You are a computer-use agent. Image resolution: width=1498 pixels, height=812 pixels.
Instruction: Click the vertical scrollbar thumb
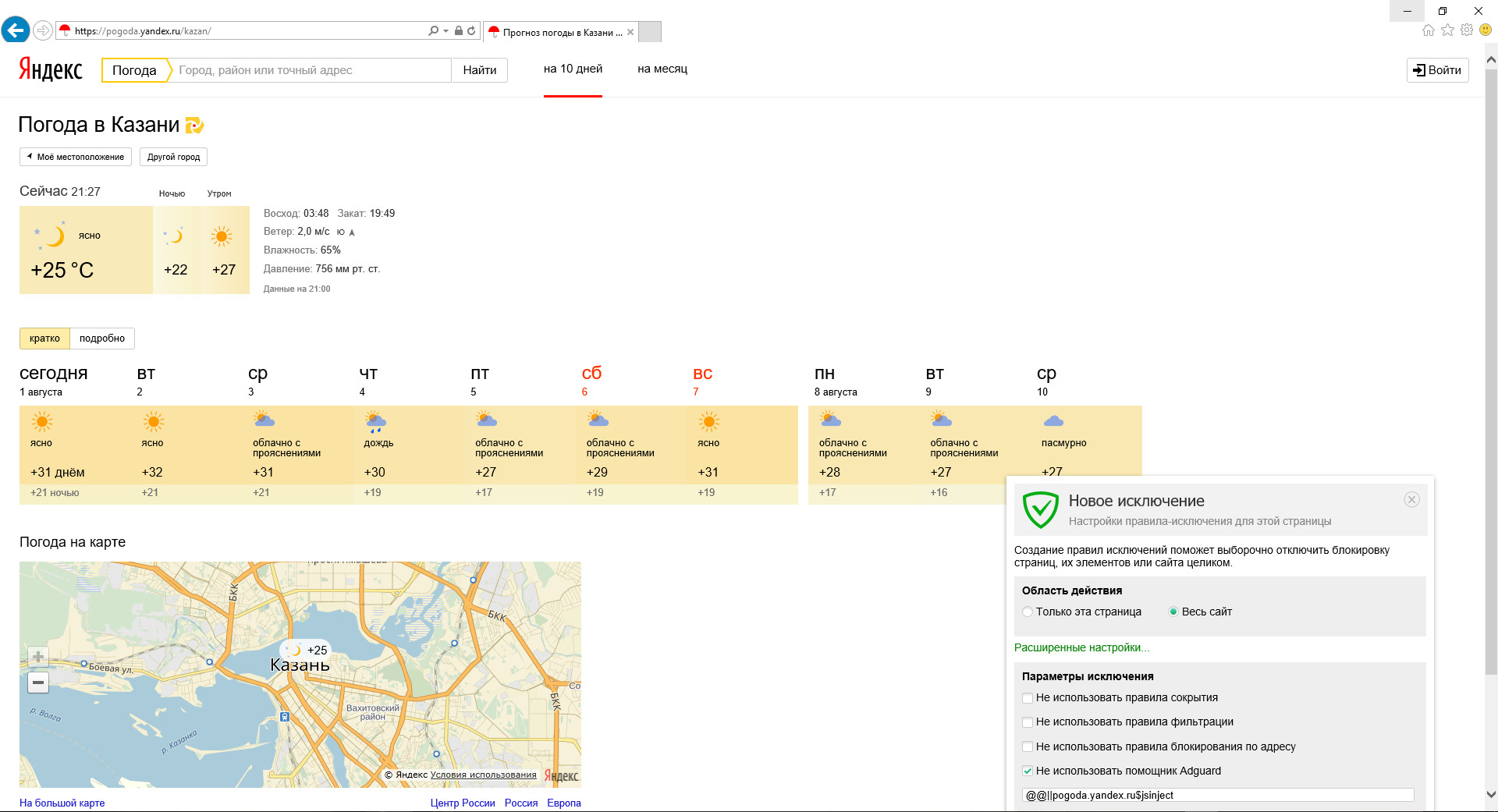point(1490,371)
